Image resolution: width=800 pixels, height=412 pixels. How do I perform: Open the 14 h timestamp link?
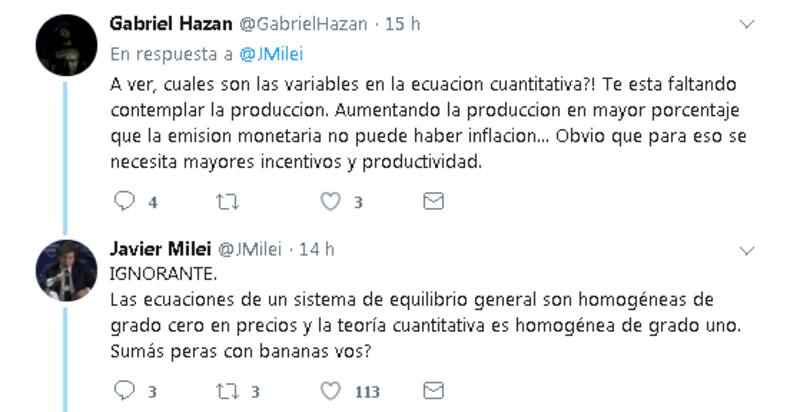[317, 249]
